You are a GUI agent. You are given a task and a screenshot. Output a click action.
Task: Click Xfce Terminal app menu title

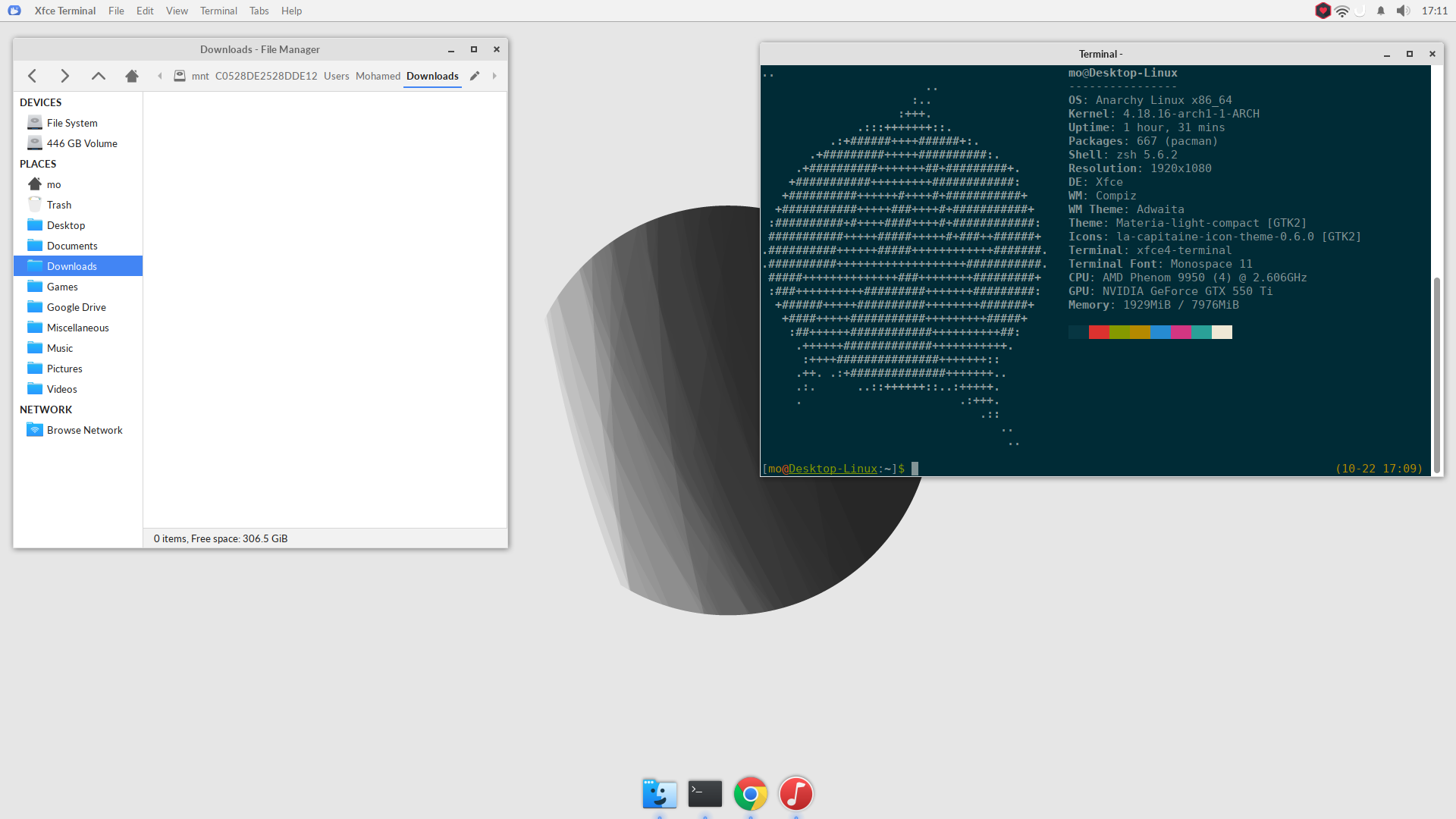pyautogui.click(x=65, y=11)
